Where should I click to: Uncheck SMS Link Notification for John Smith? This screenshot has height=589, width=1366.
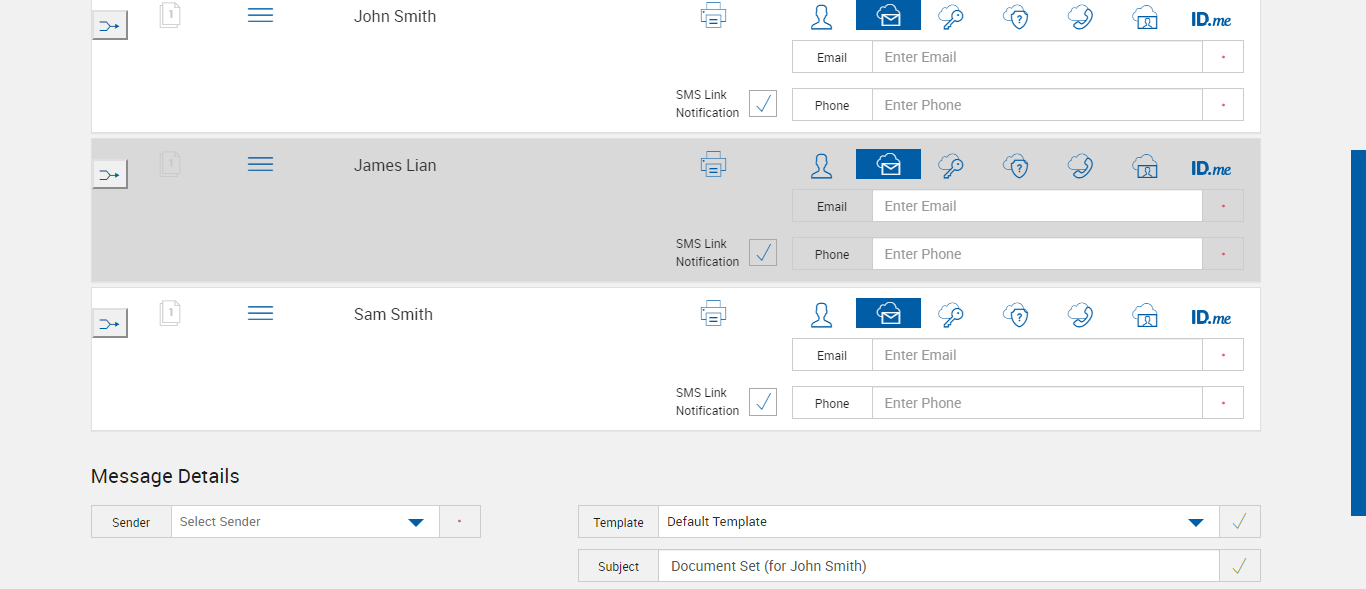point(763,103)
